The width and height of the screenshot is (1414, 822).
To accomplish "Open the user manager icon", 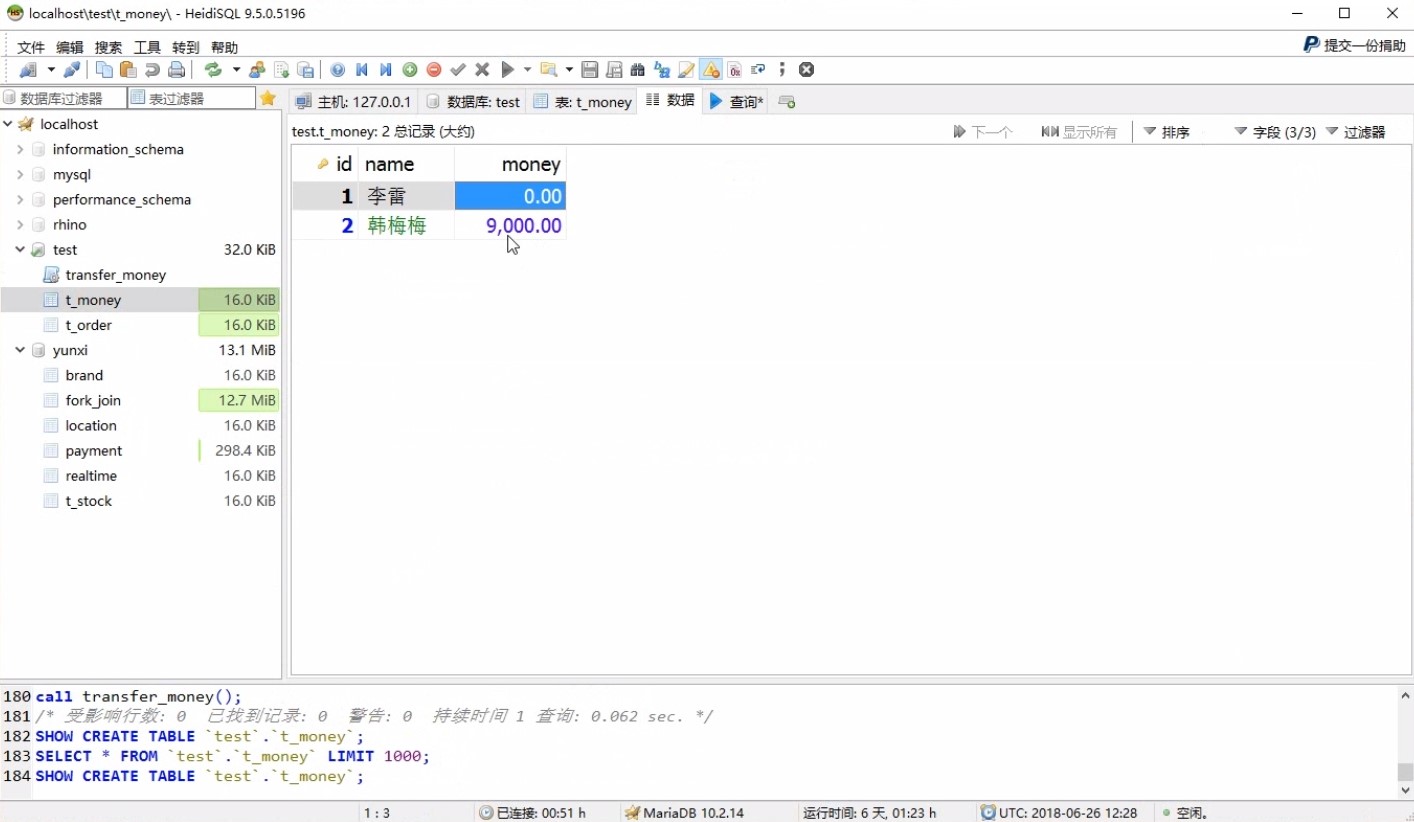I will pos(257,70).
